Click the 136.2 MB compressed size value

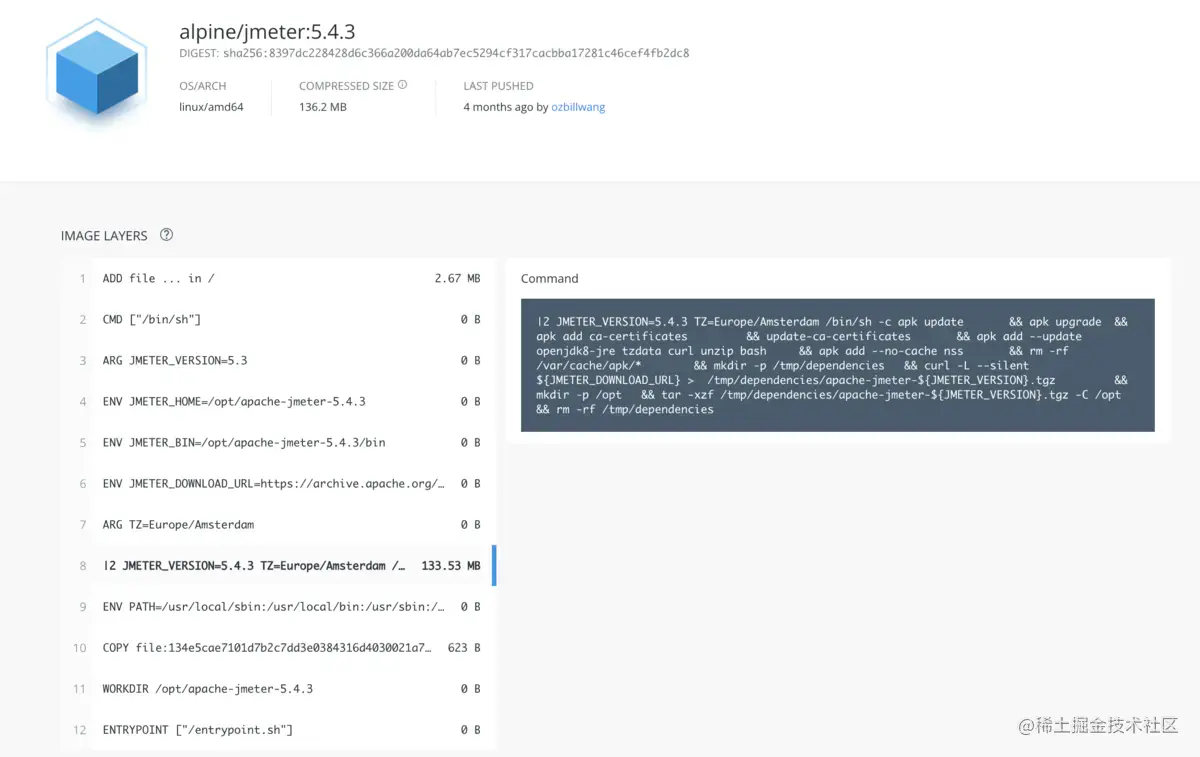(323, 107)
